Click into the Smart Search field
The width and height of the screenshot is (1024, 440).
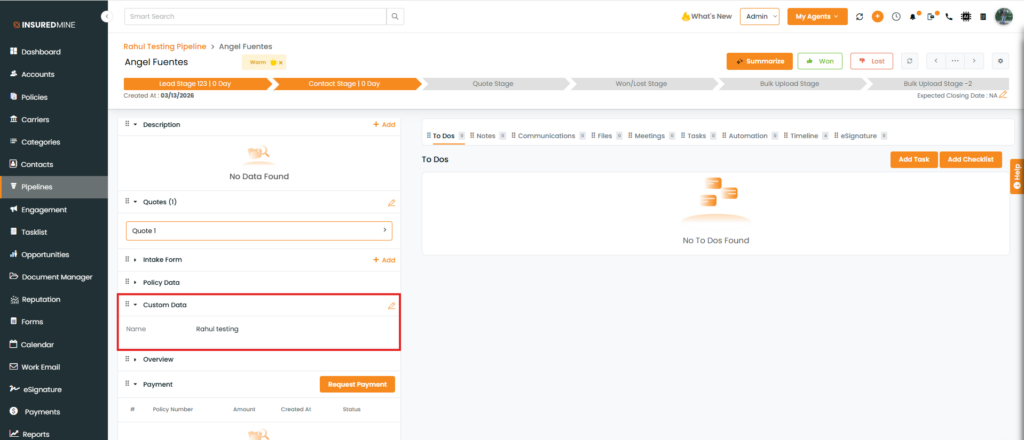pos(255,16)
